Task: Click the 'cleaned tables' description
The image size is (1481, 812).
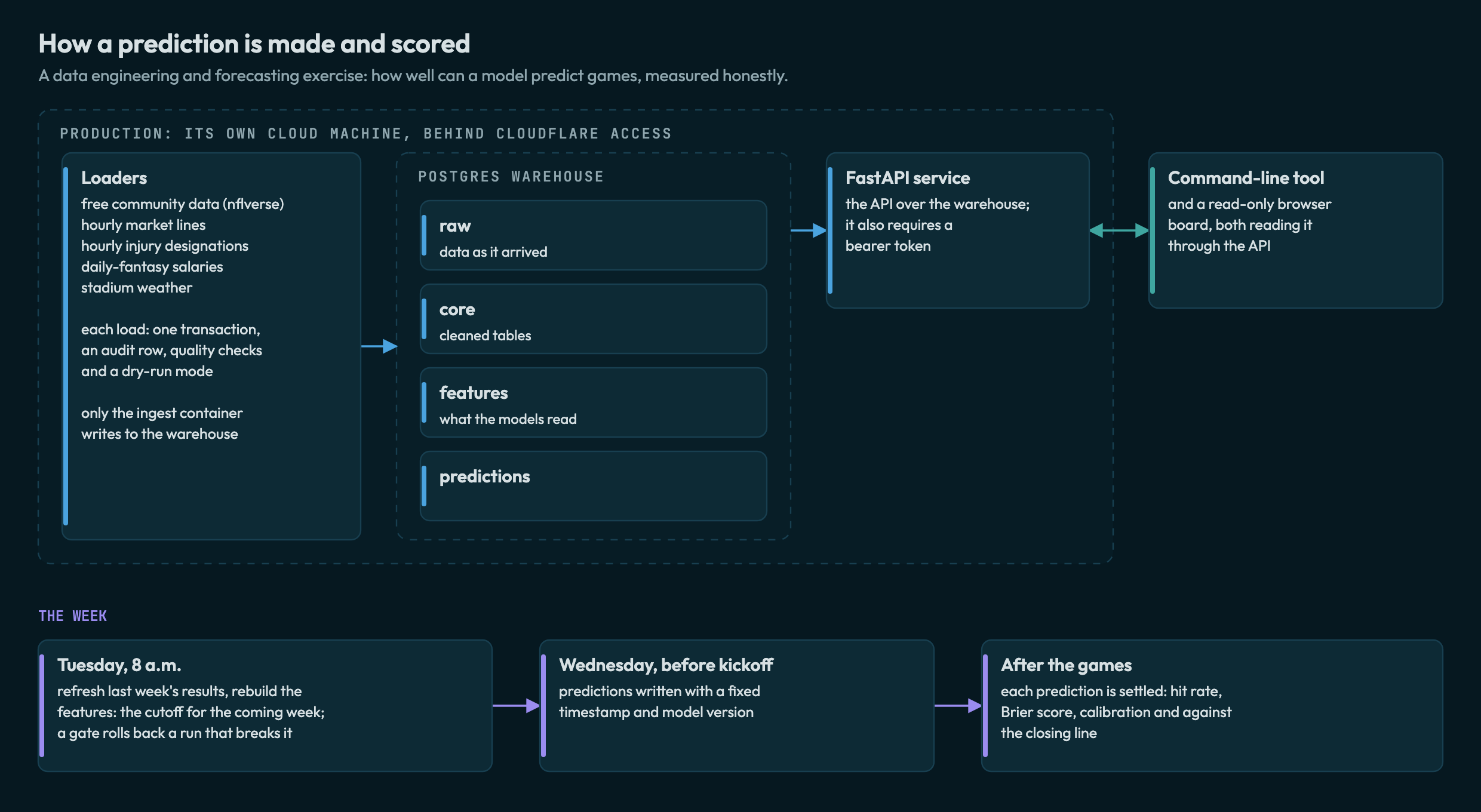Action: (486, 336)
